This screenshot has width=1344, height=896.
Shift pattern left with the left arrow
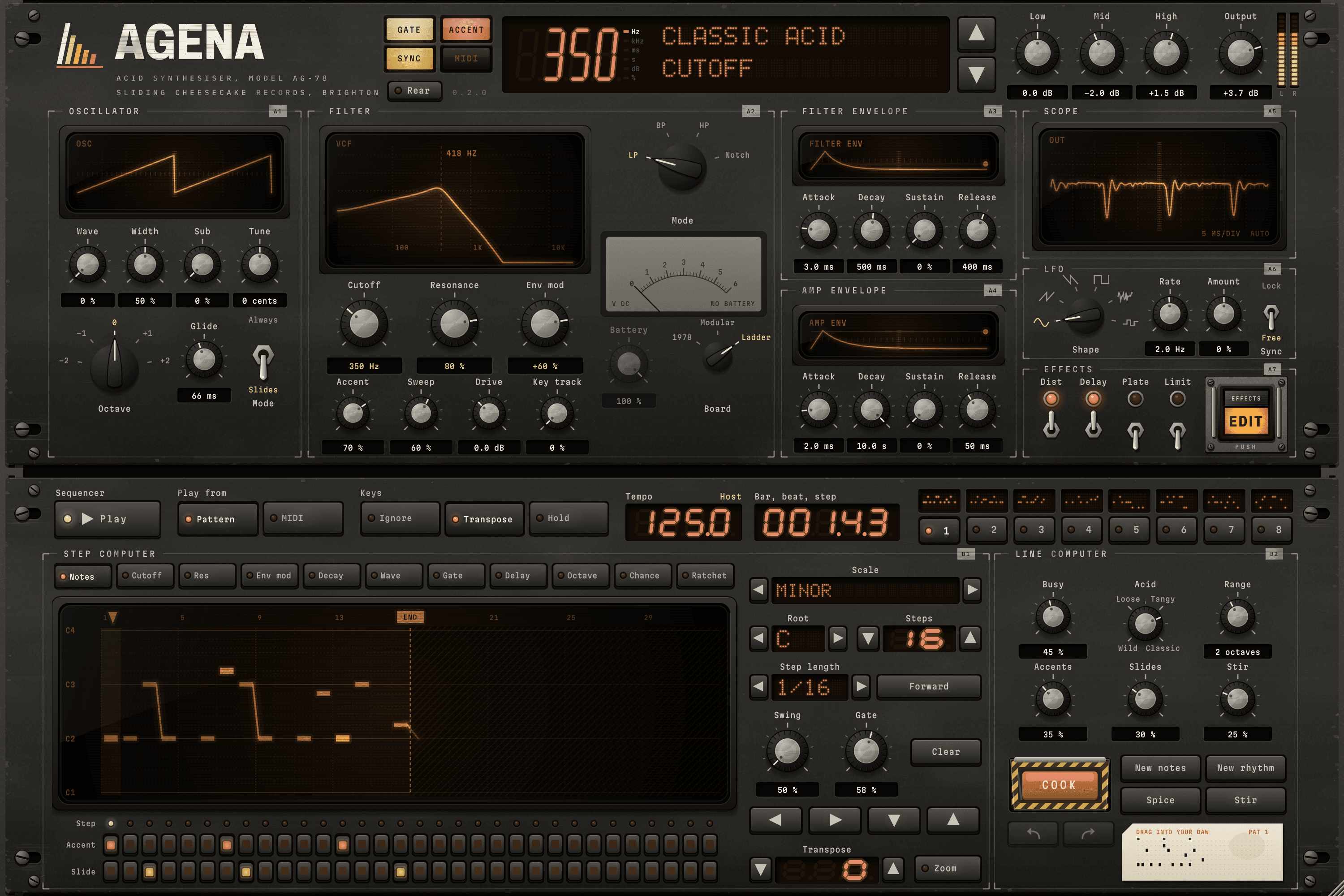click(775, 820)
